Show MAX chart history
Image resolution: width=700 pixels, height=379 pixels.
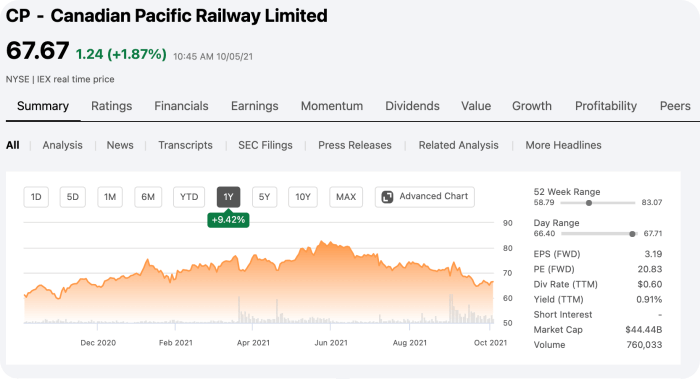346,197
